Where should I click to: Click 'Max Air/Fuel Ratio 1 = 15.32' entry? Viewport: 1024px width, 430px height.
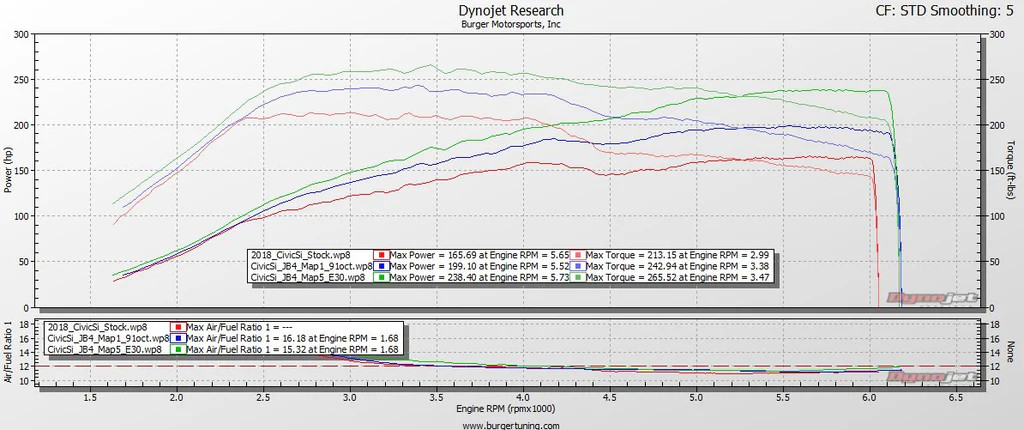coord(292,349)
